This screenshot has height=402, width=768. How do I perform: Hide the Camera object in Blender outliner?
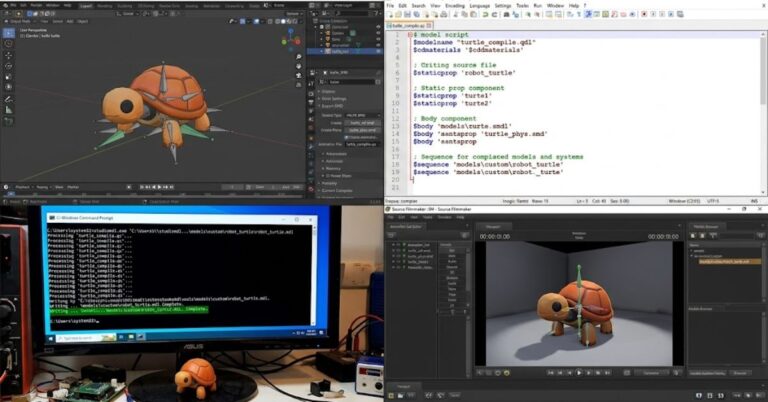[378, 33]
